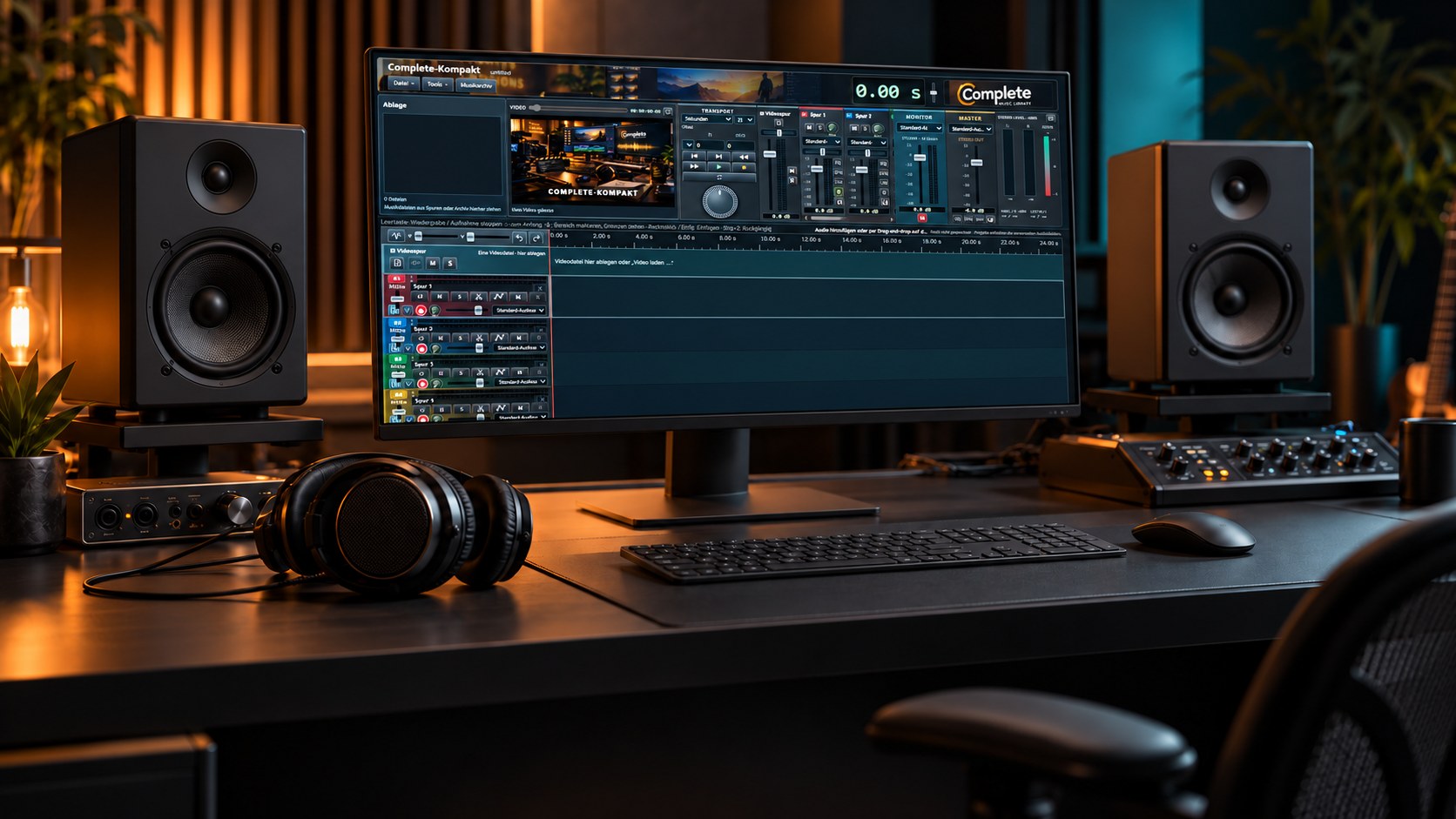1456x819 pixels.
Task: Open the Musikarchiv
Action: (476, 85)
